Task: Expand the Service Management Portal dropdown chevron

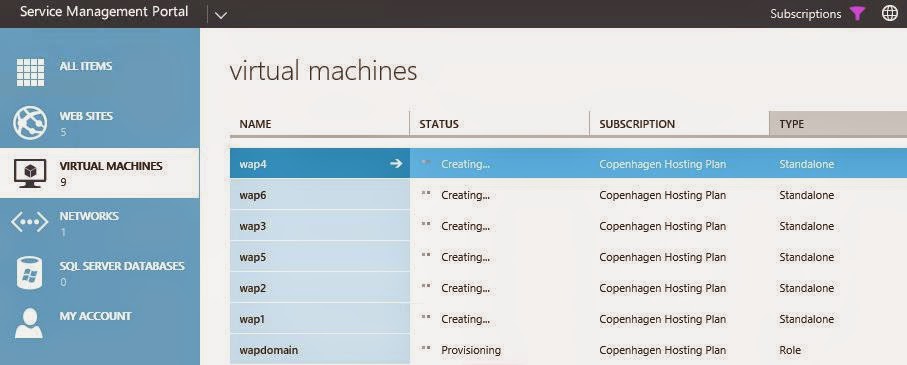Action: coord(220,16)
